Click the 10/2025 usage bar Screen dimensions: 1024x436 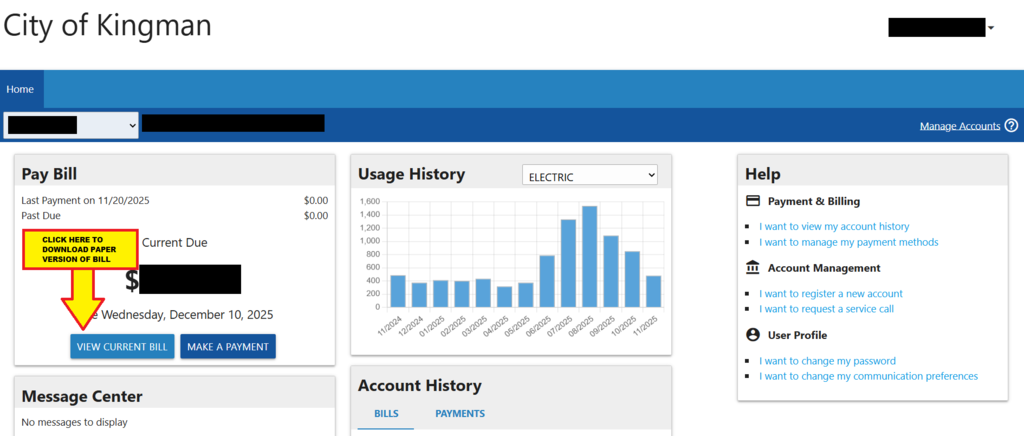(x=632, y=279)
